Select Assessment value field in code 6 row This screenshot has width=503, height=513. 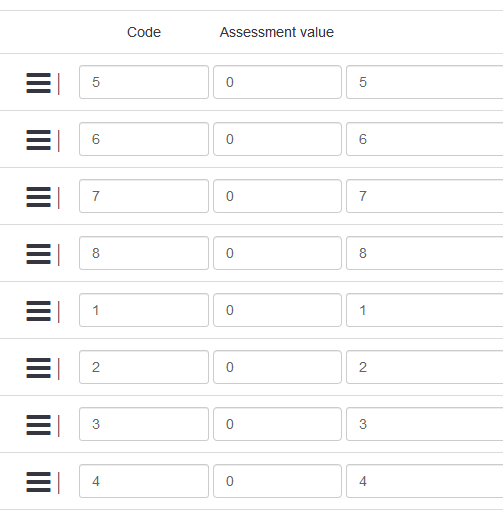tap(277, 139)
